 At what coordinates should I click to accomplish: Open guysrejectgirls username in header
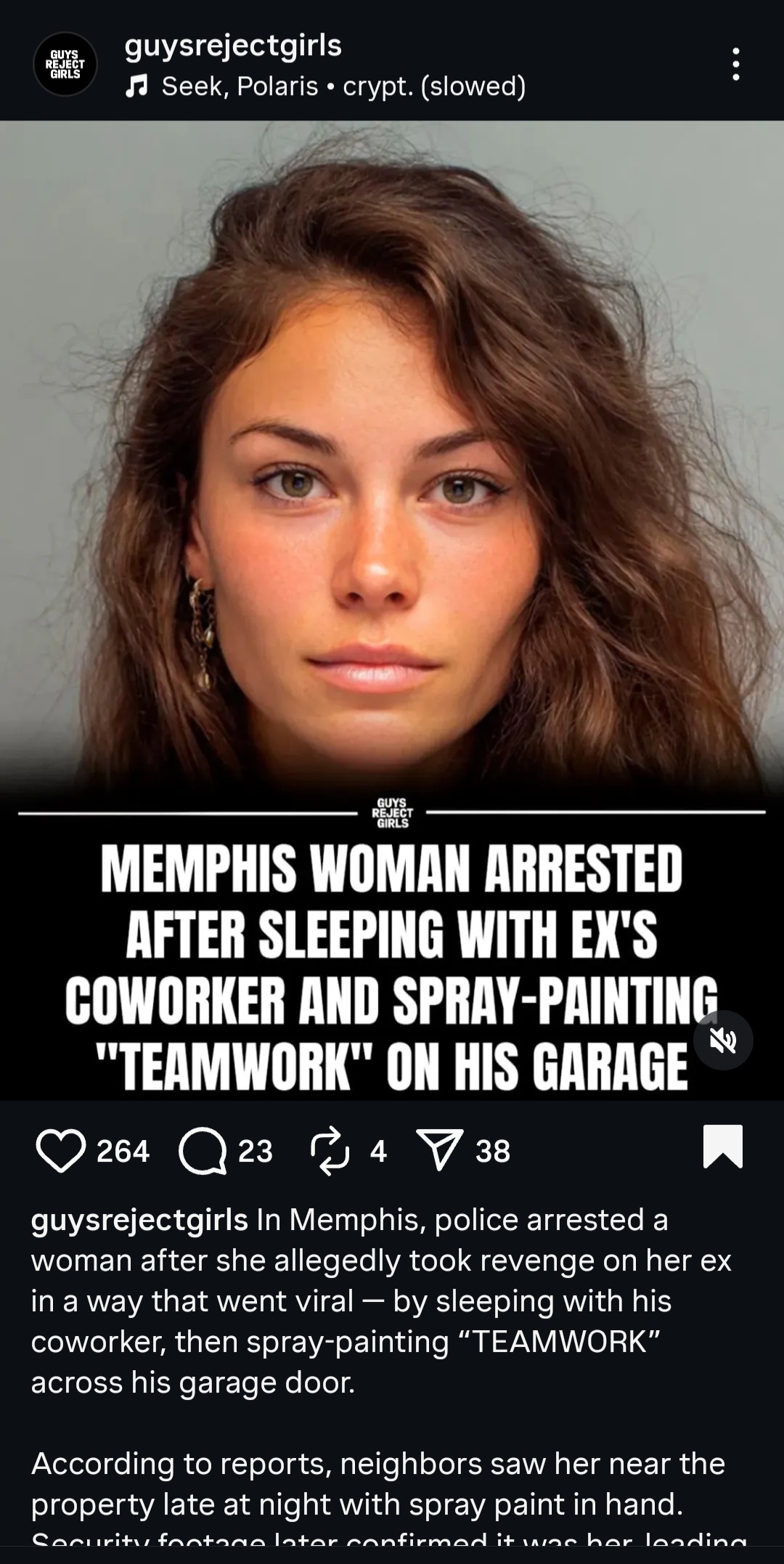233,45
